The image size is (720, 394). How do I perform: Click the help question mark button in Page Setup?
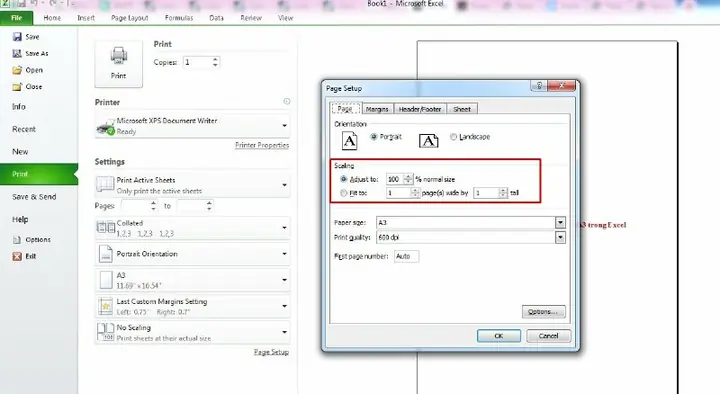coord(539,86)
